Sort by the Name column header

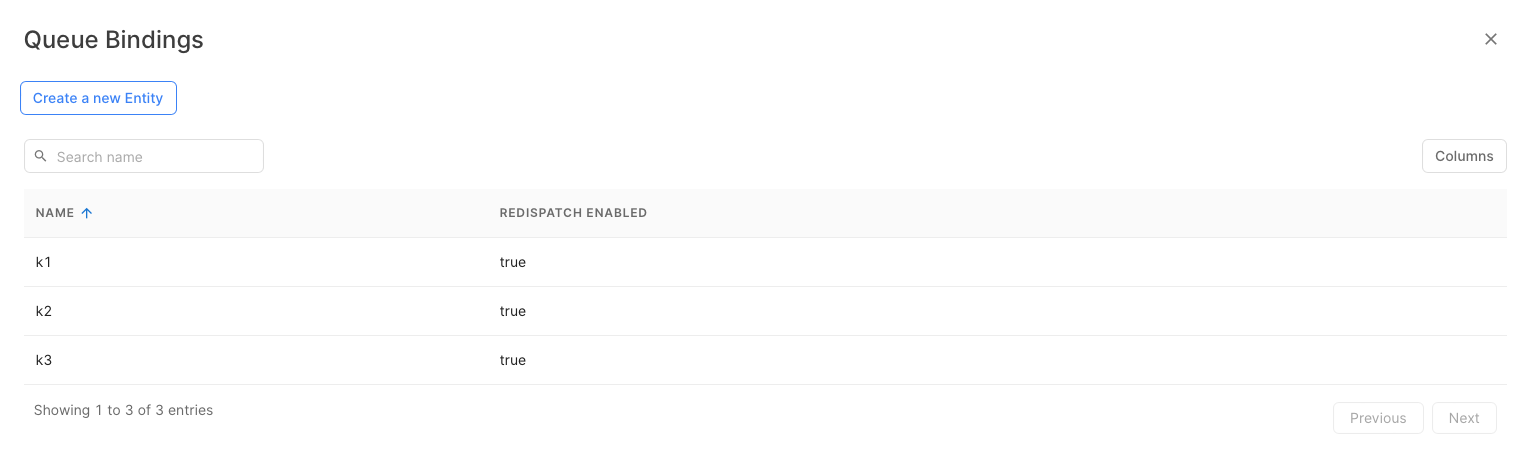point(55,213)
